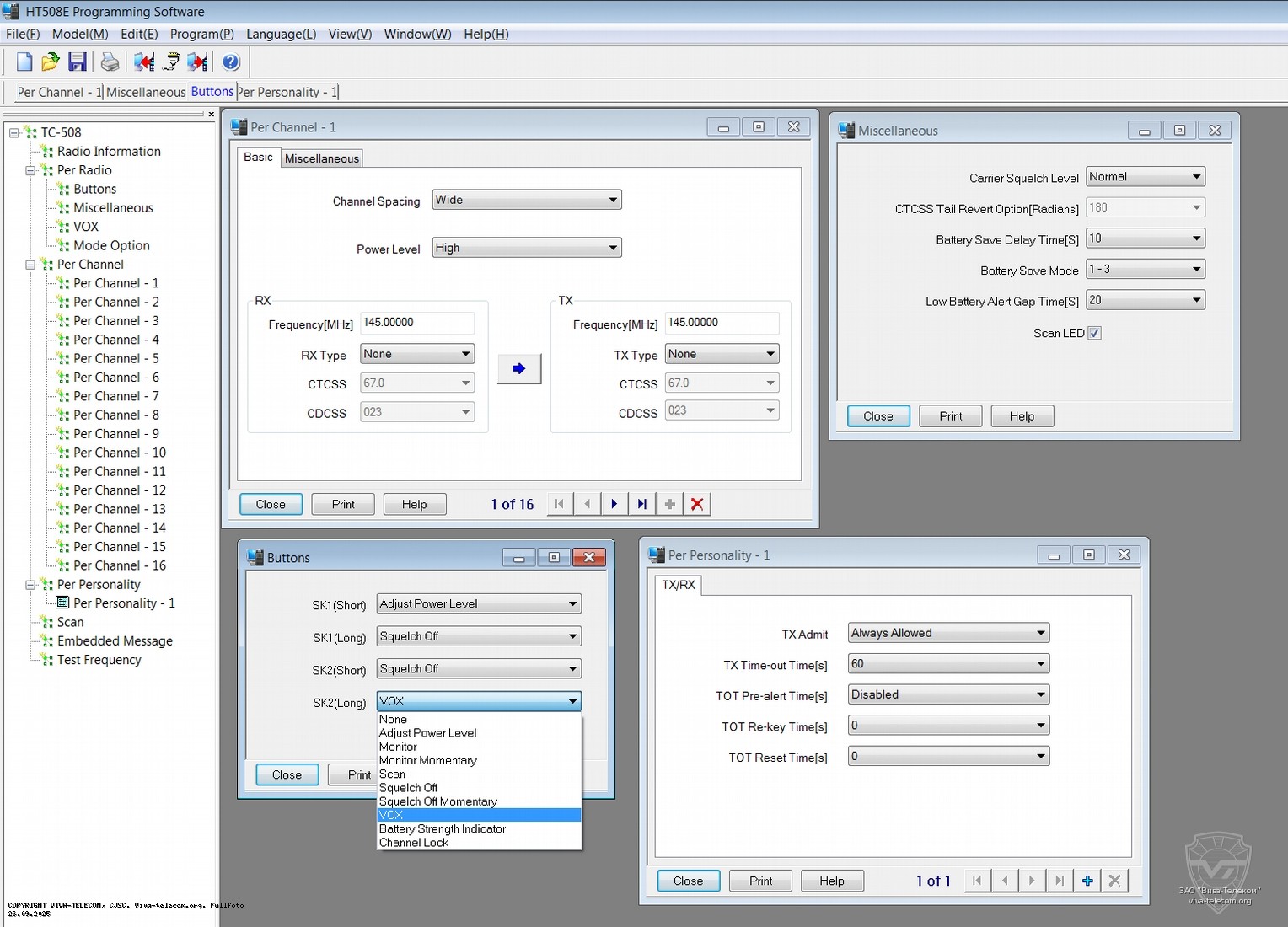Open the Carrier Squelch Level dropdown
The height and width of the screenshot is (927, 1288).
click(x=1145, y=177)
